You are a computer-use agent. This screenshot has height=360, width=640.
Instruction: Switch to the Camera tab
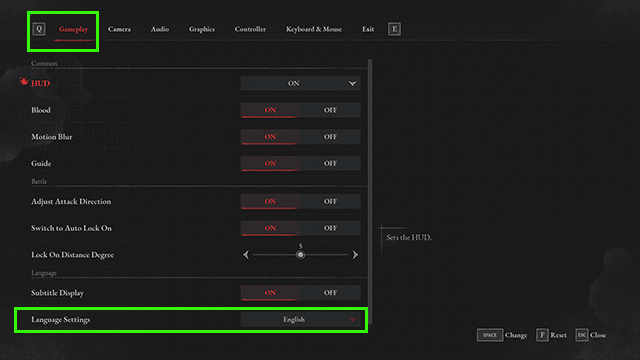[x=120, y=29]
